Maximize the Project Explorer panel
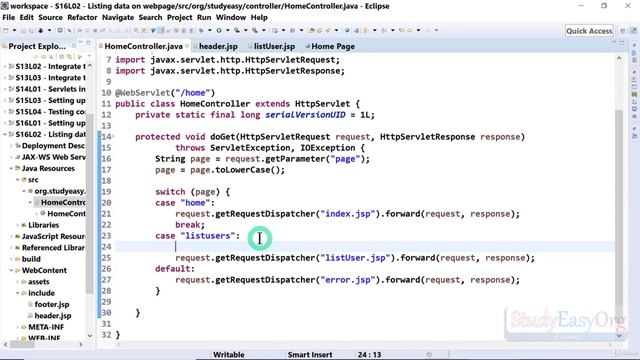The image size is (640, 360). 88,43
